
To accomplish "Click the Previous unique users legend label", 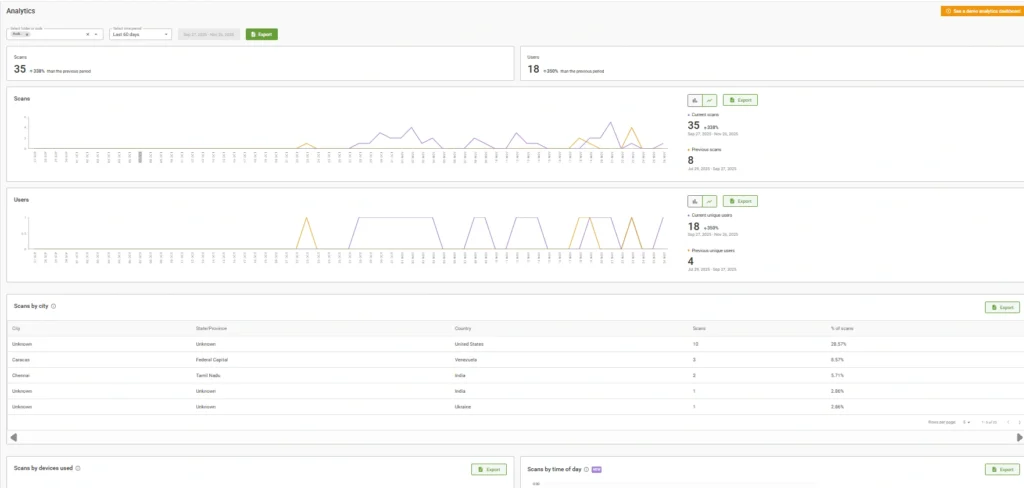I will [x=711, y=250].
